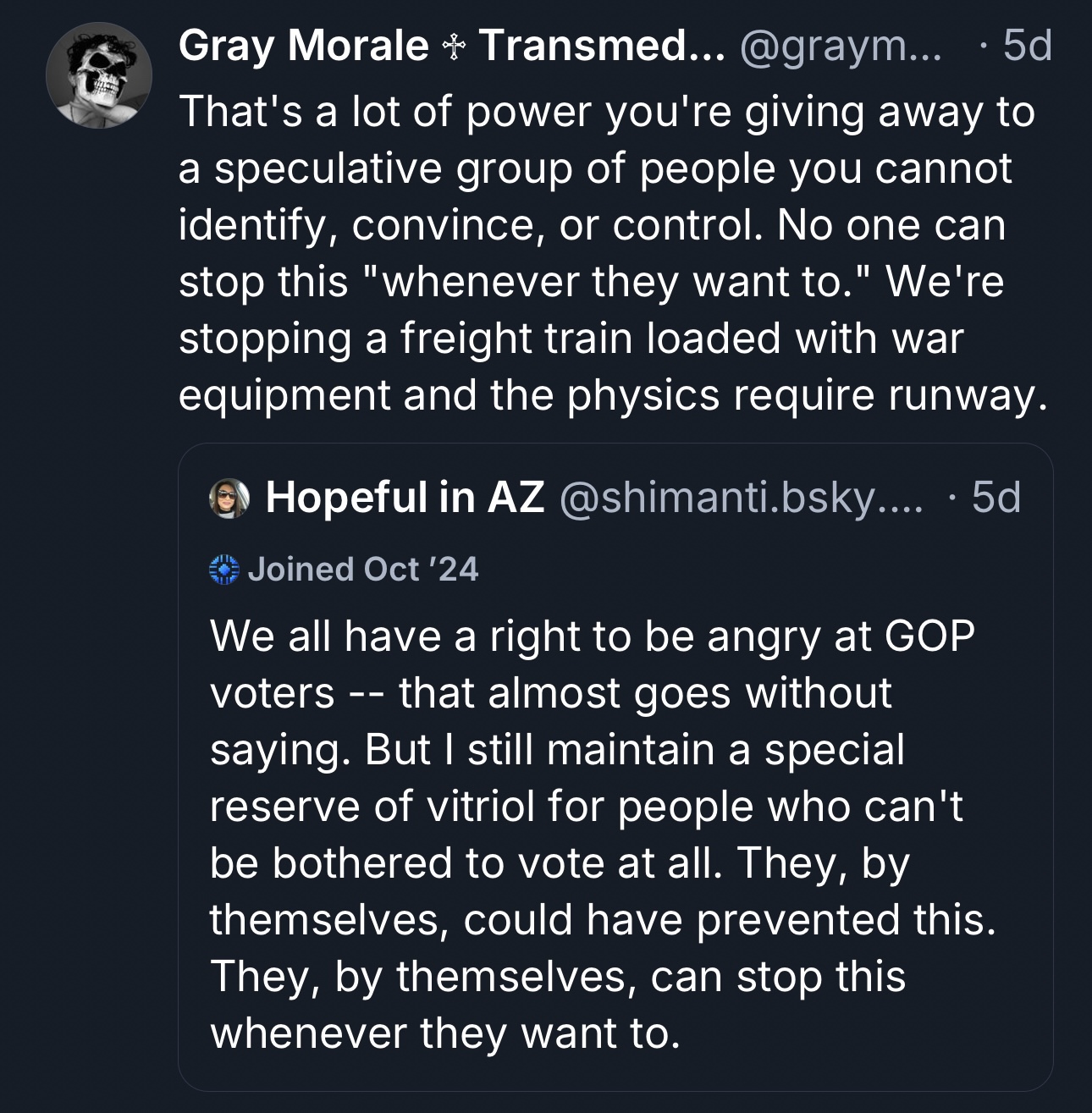The image size is (1092, 1113).
Task: Click the 5d timestamp on Gray Morale's post
Action: (1027, 46)
